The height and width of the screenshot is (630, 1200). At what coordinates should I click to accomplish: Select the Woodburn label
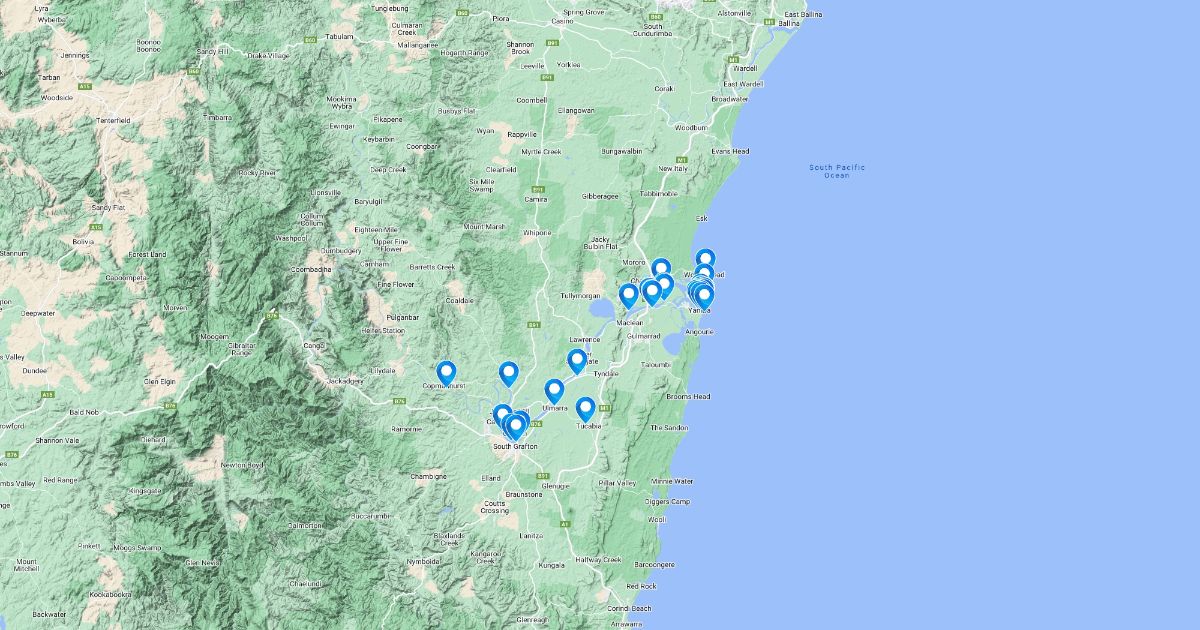tap(691, 128)
